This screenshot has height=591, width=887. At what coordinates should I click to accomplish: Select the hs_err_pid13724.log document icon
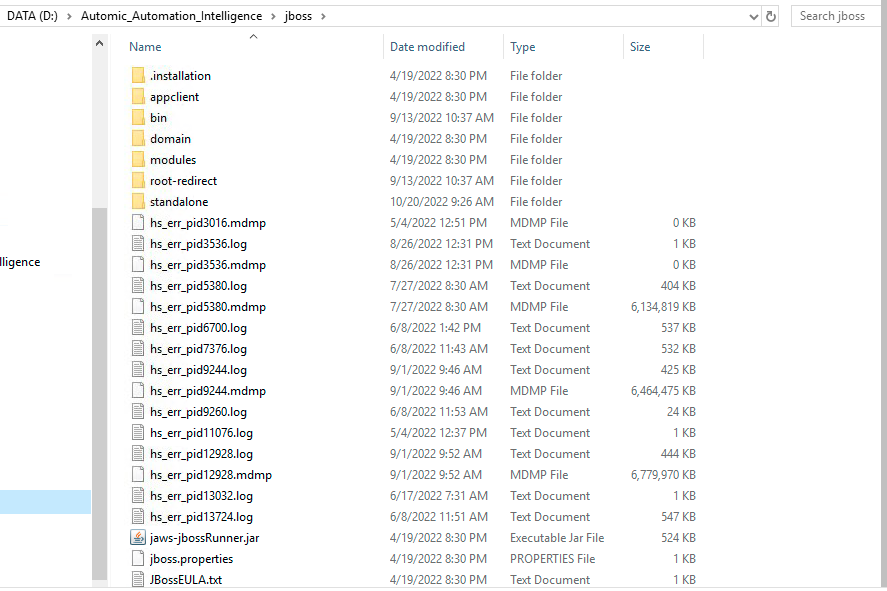pos(138,517)
